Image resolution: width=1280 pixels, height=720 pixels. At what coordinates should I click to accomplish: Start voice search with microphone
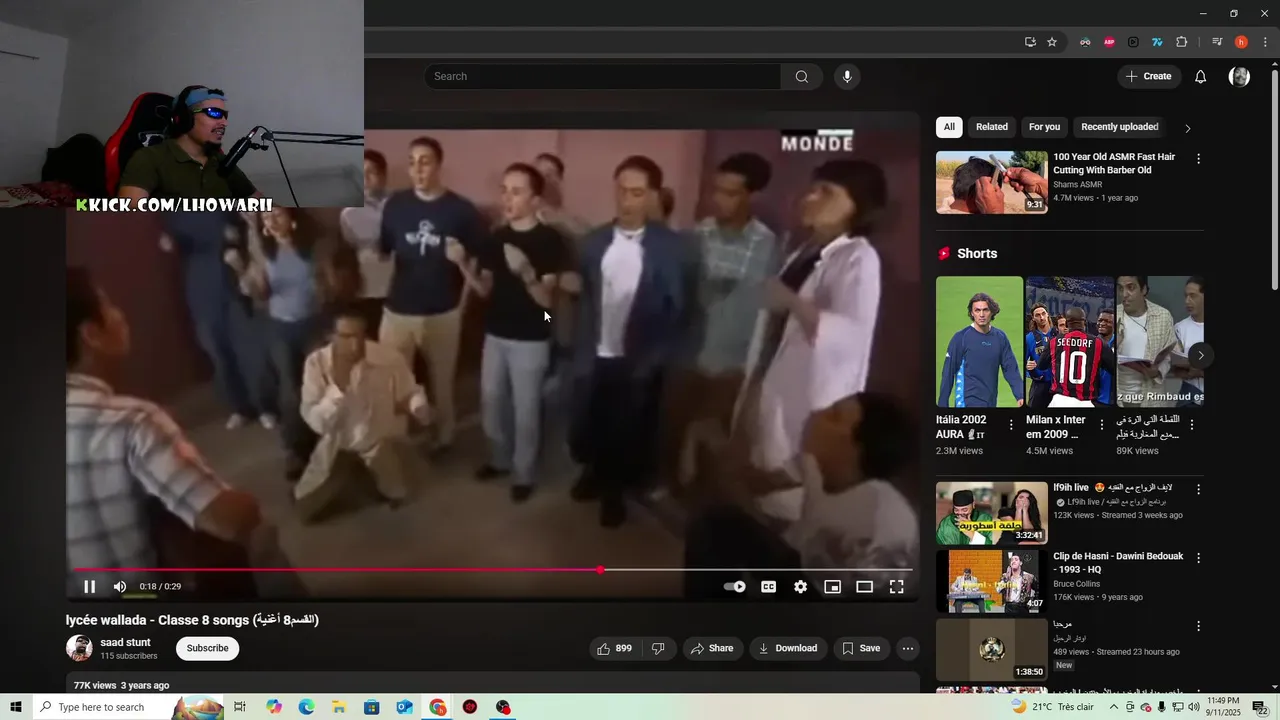coord(847,77)
